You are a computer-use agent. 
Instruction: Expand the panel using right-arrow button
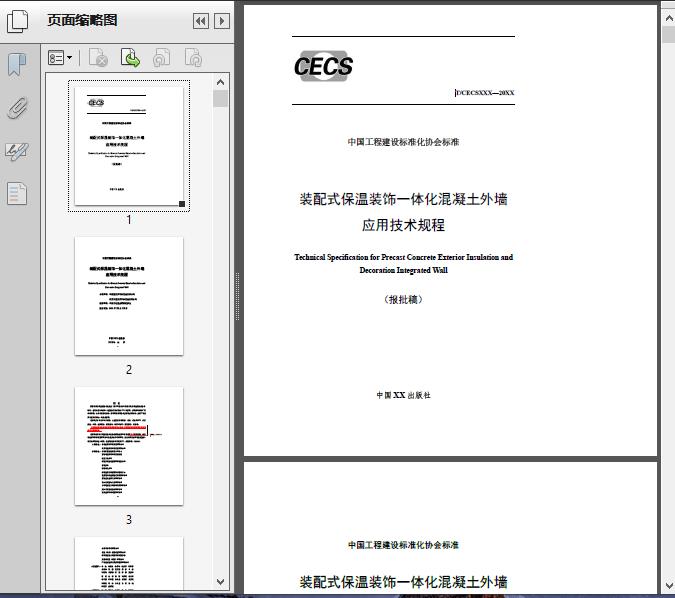click(x=222, y=21)
